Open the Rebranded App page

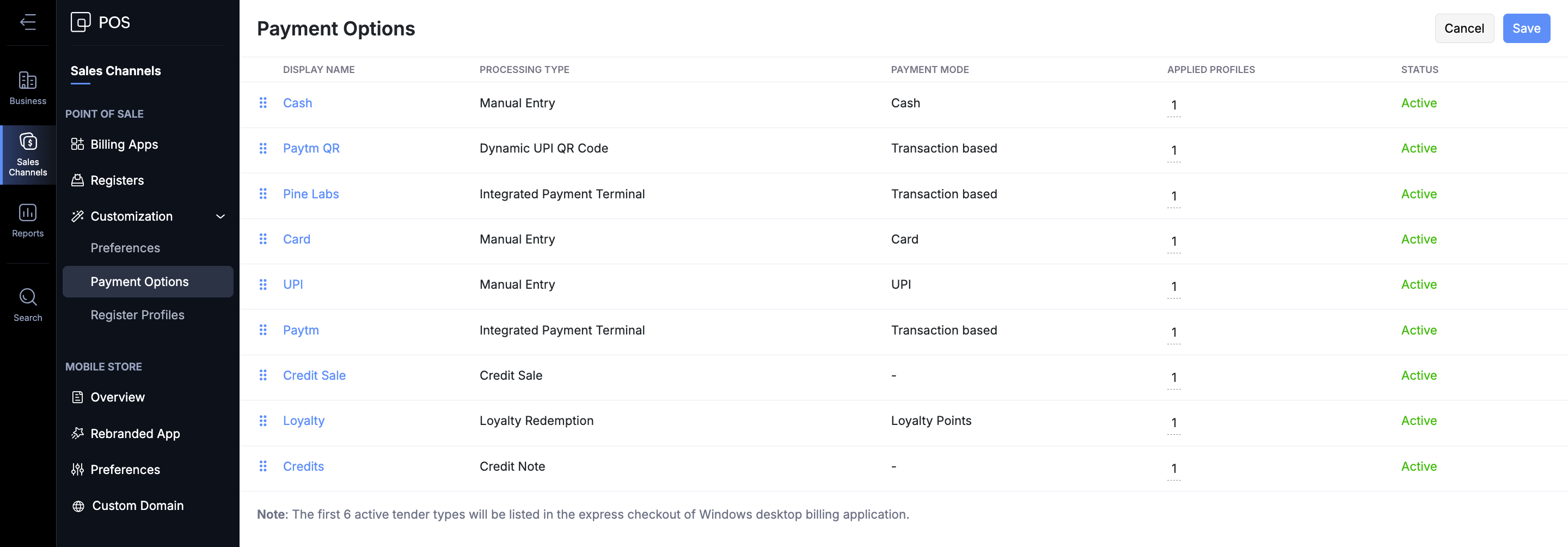pos(135,434)
